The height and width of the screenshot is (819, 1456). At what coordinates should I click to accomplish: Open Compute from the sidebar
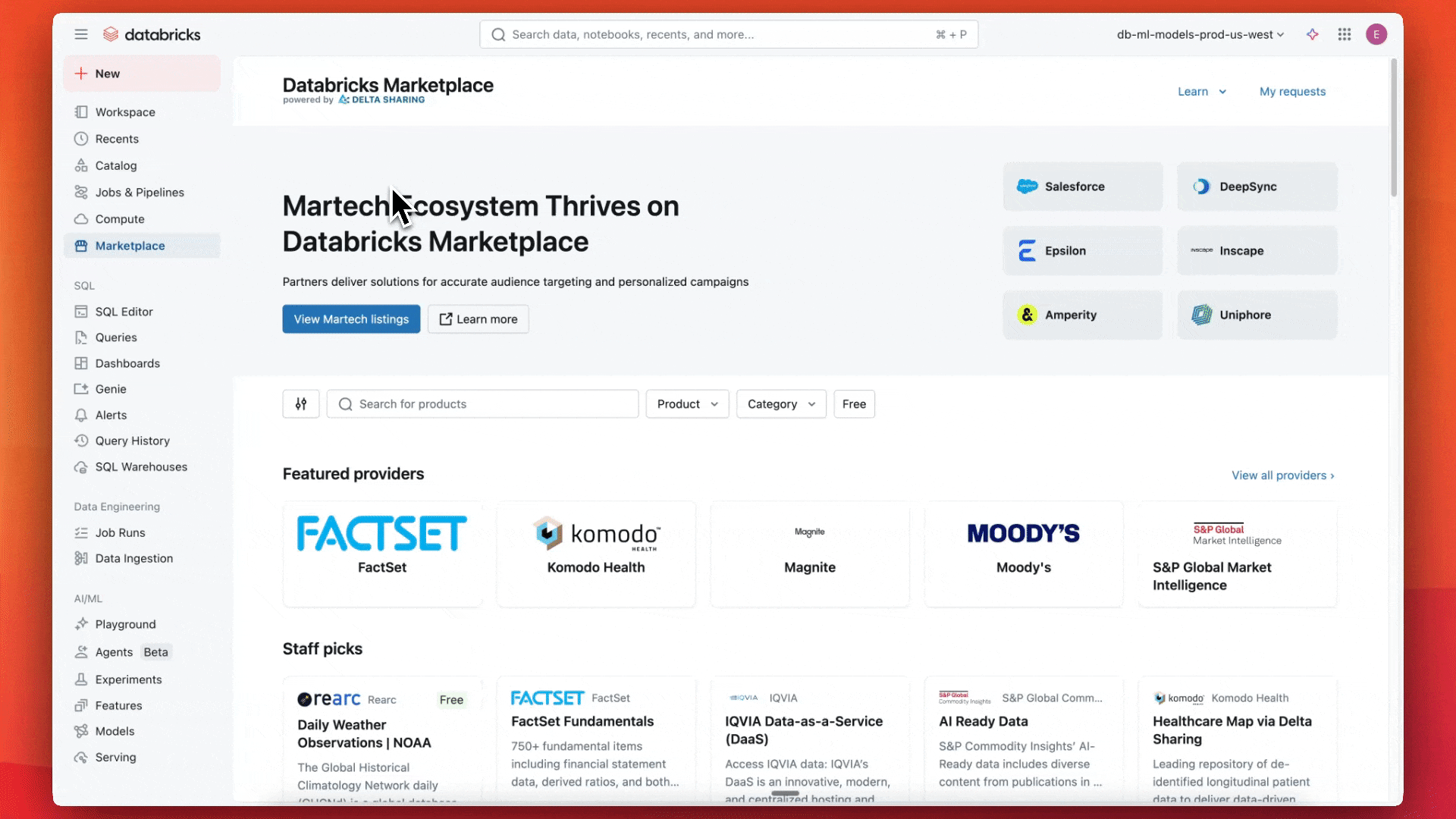pyautogui.click(x=118, y=218)
